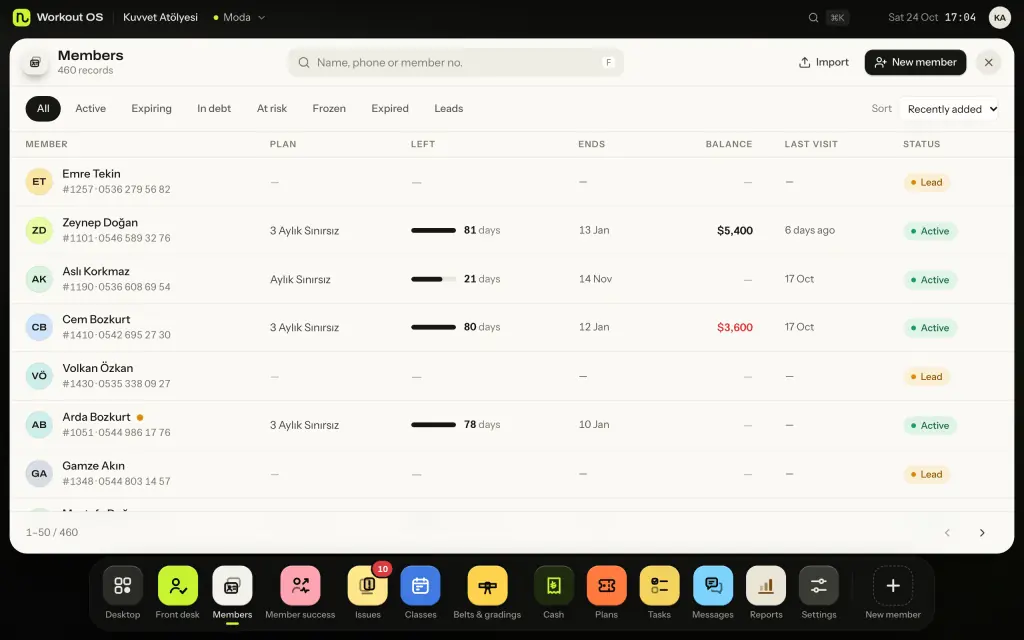
Task: Open the Messages chat icon
Action: tap(713, 585)
